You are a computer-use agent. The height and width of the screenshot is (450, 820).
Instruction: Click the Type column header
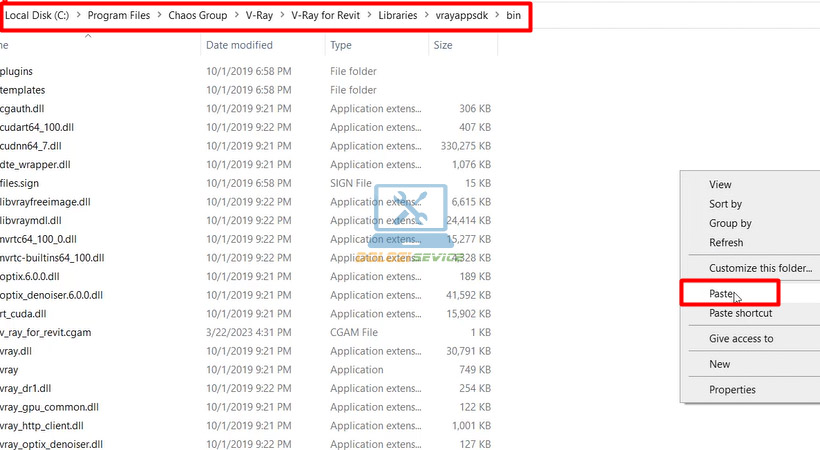pos(341,45)
